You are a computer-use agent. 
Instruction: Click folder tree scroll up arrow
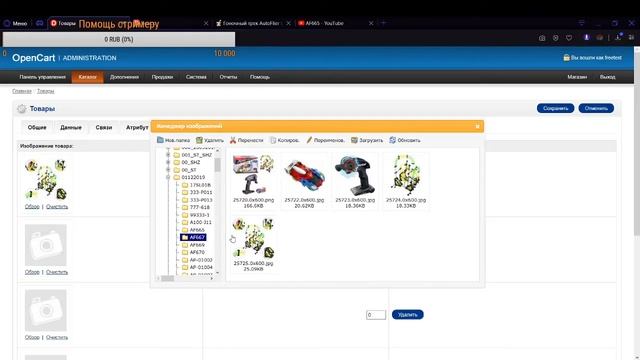point(217,151)
